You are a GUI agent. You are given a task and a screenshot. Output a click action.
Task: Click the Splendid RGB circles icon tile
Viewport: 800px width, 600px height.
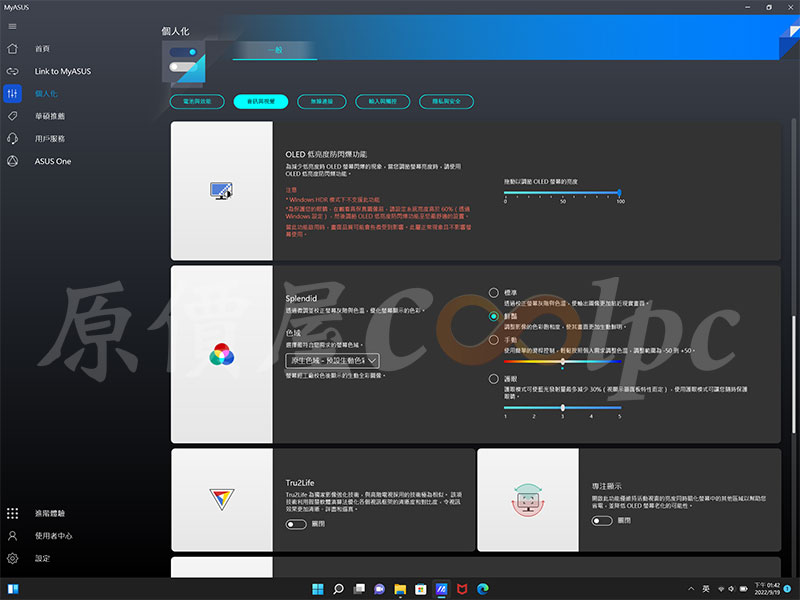tap(221, 354)
